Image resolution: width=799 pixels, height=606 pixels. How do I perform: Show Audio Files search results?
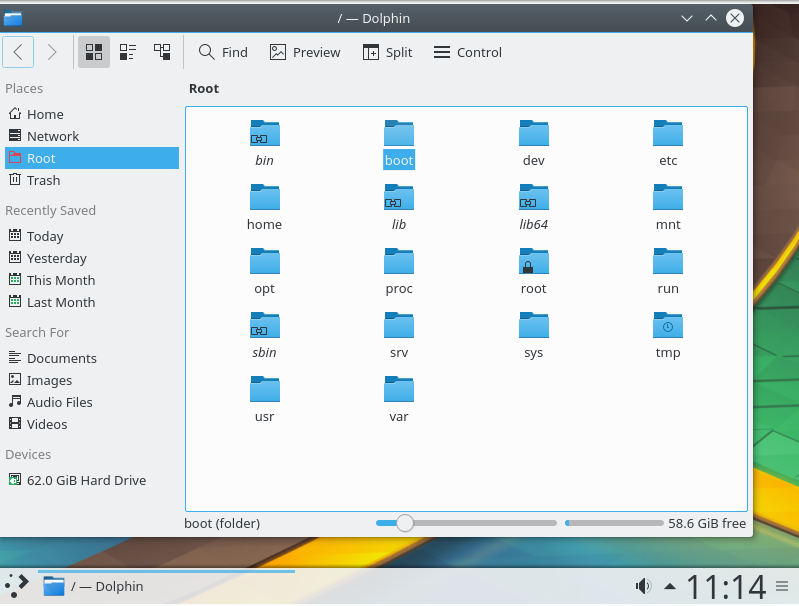(59, 402)
